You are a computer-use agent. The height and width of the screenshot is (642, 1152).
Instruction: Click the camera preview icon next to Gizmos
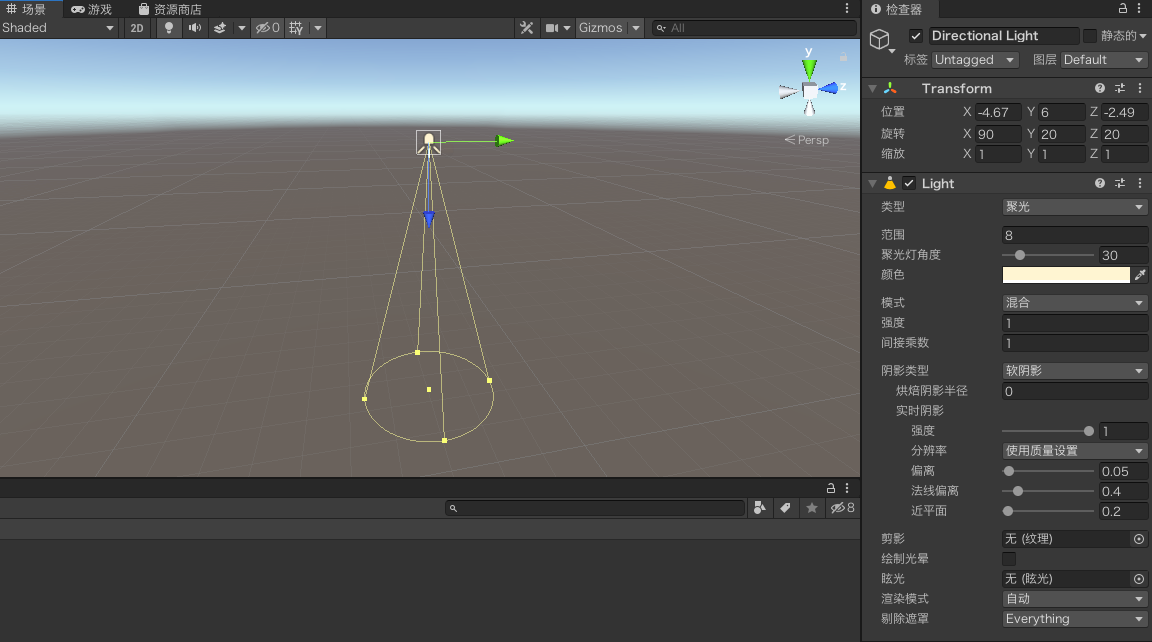point(552,27)
